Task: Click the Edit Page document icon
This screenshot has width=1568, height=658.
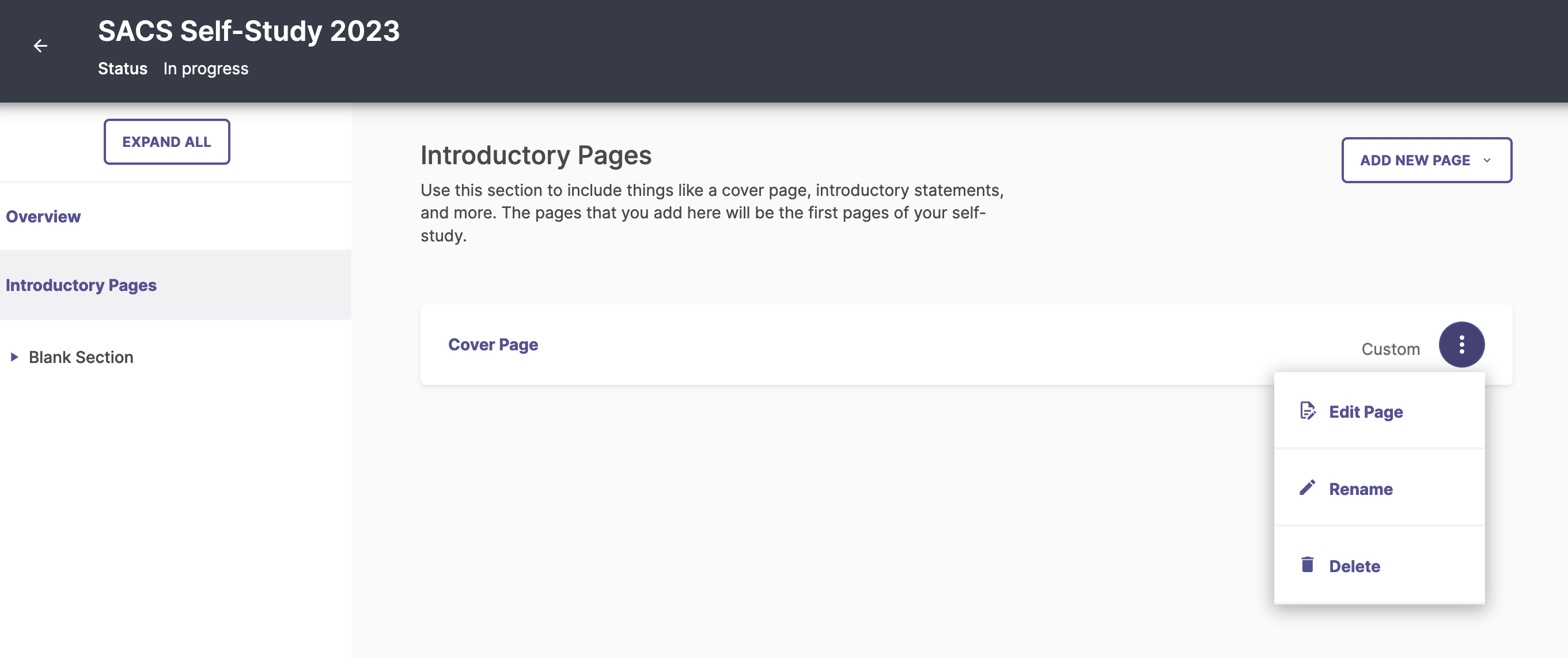Action: (1307, 411)
